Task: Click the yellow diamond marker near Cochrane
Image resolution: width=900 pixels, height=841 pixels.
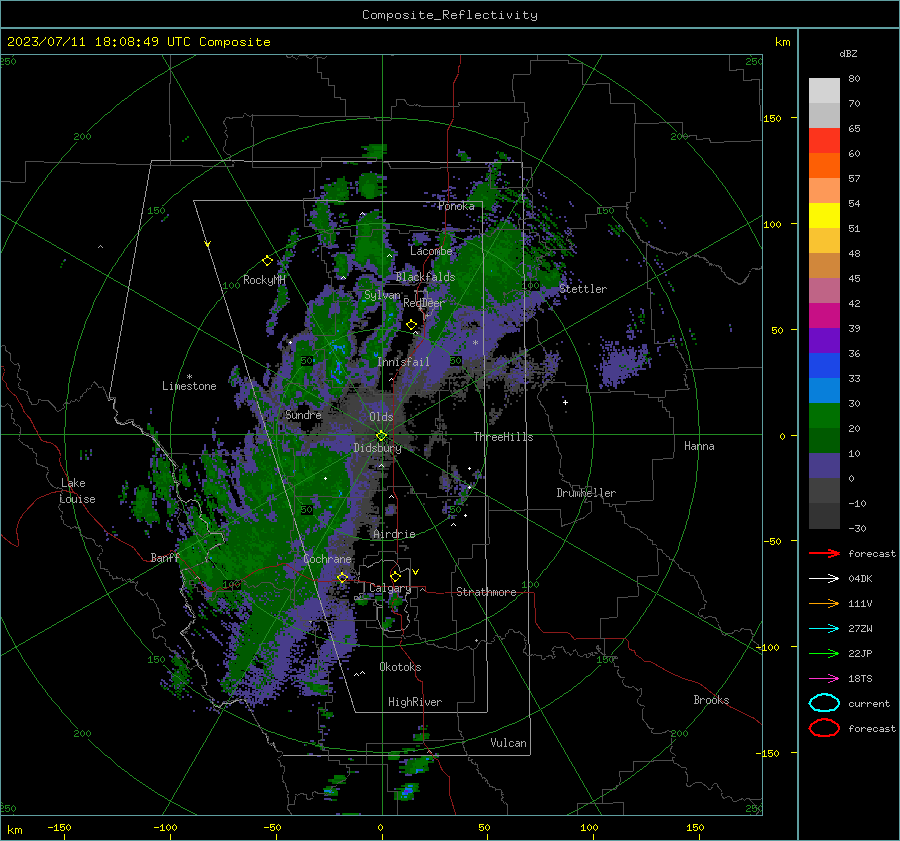Action: pyautogui.click(x=342, y=577)
